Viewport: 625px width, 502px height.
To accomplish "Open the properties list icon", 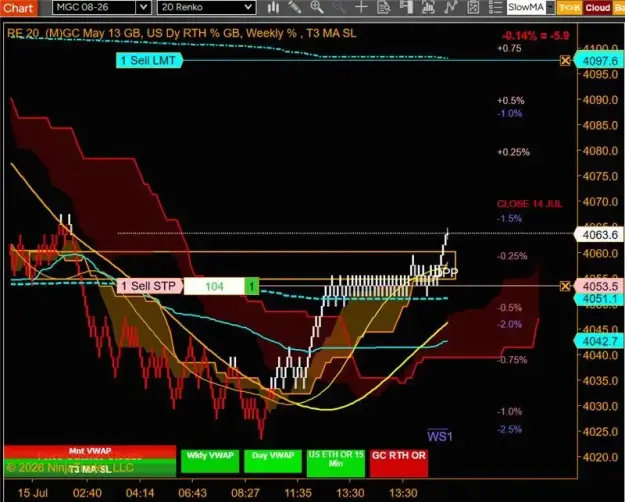I will [495, 7].
